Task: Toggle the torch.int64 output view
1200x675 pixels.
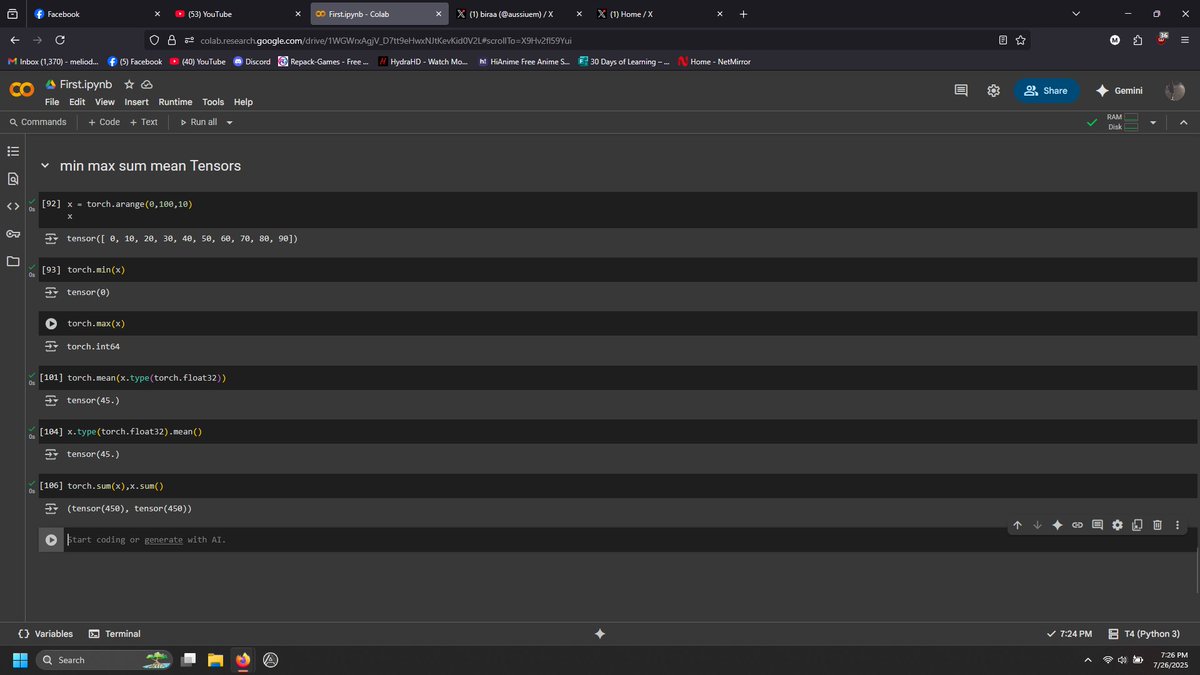Action: [x=51, y=347]
